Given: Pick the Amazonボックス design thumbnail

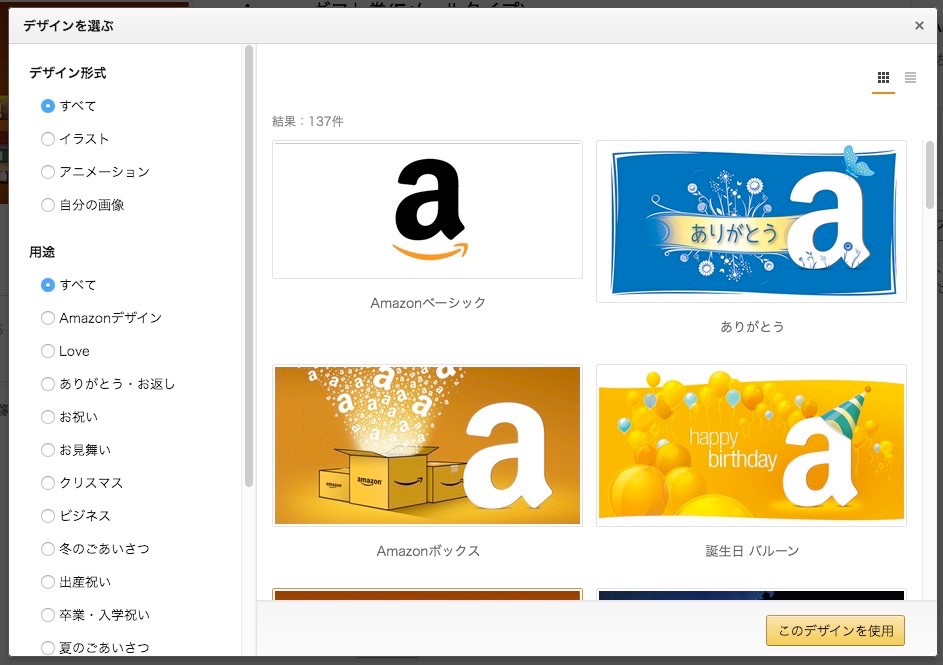Looking at the screenshot, I should click(x=427, y=446).
